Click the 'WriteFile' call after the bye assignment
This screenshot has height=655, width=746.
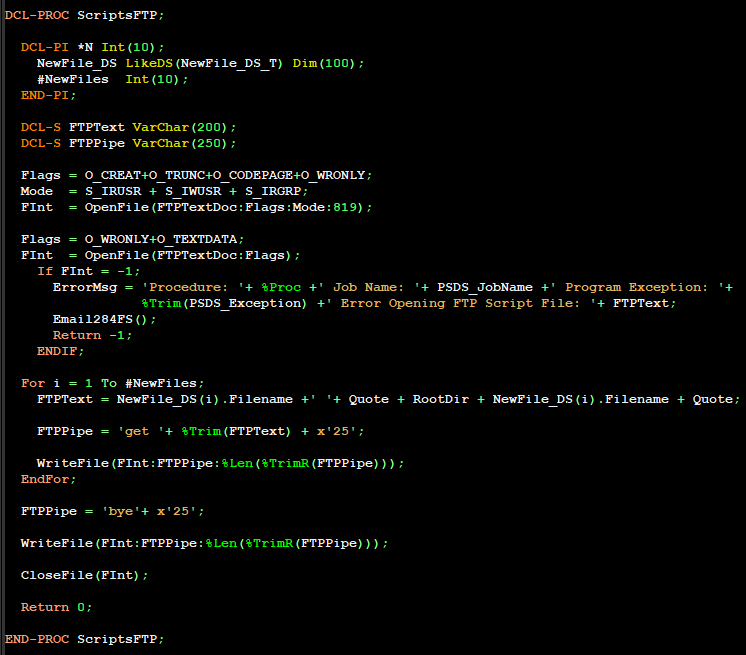click(x=57, y=543)
